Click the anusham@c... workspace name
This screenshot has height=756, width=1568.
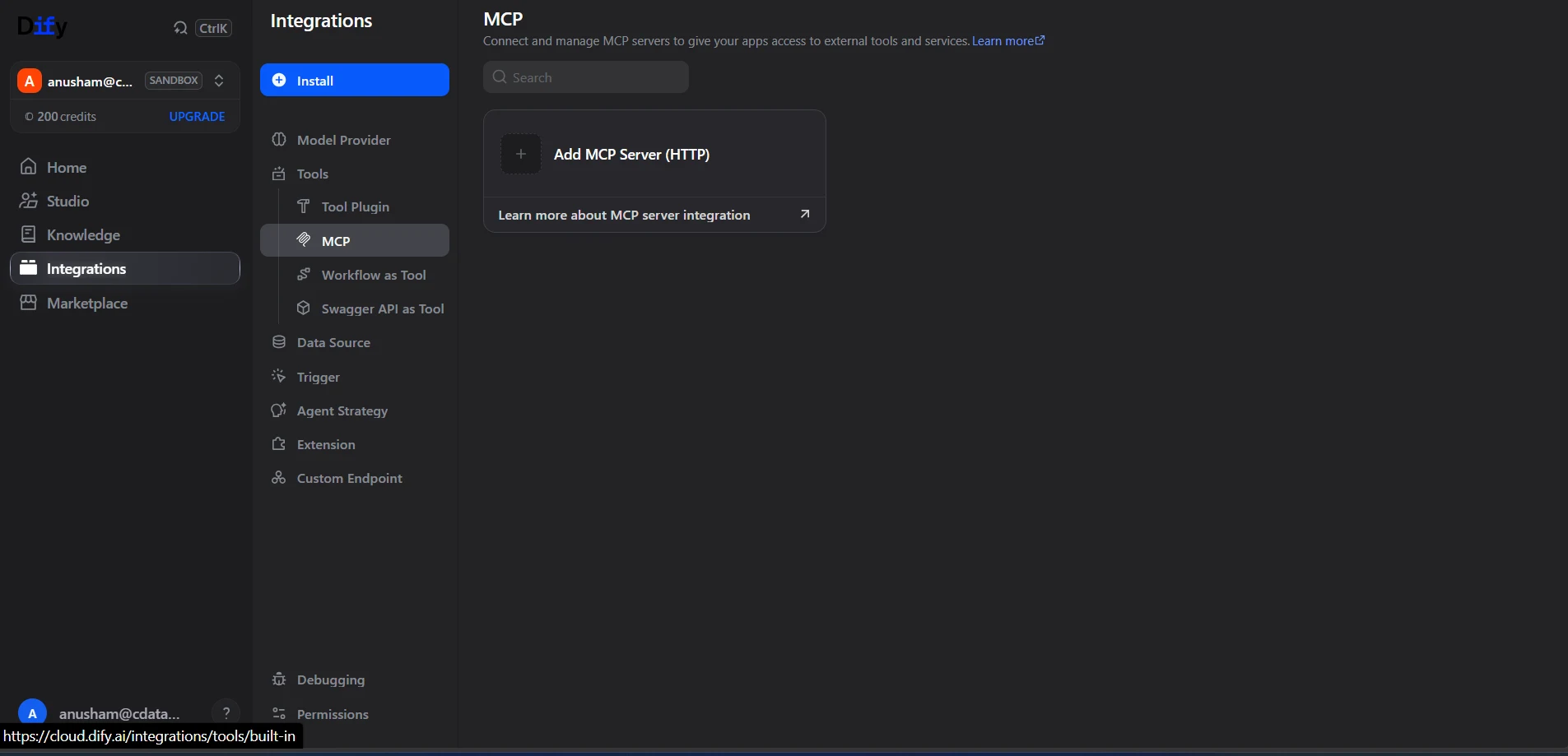[90, 81]
